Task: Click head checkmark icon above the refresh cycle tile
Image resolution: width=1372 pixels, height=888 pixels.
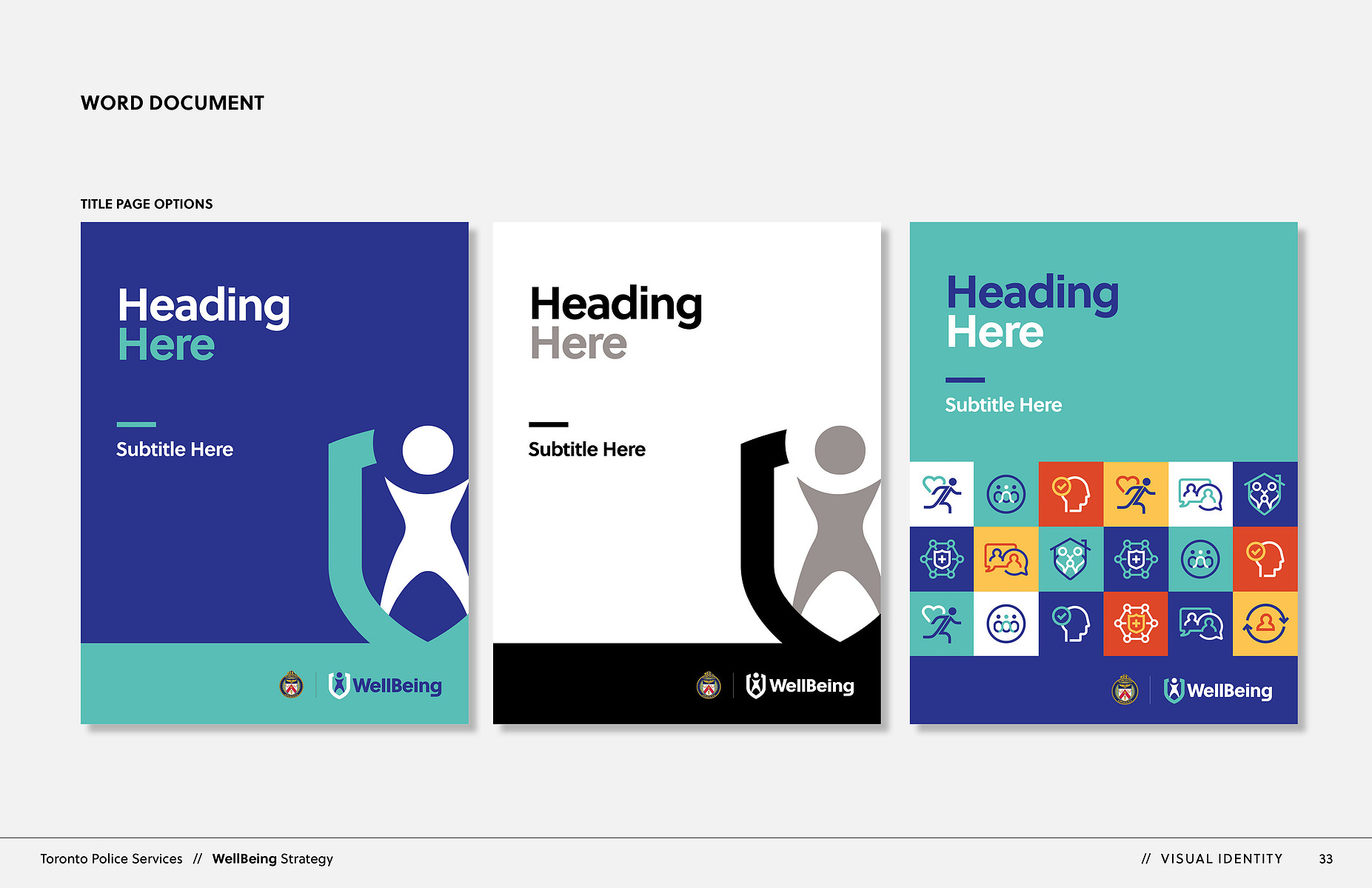Action: [x=1265, y=559]
